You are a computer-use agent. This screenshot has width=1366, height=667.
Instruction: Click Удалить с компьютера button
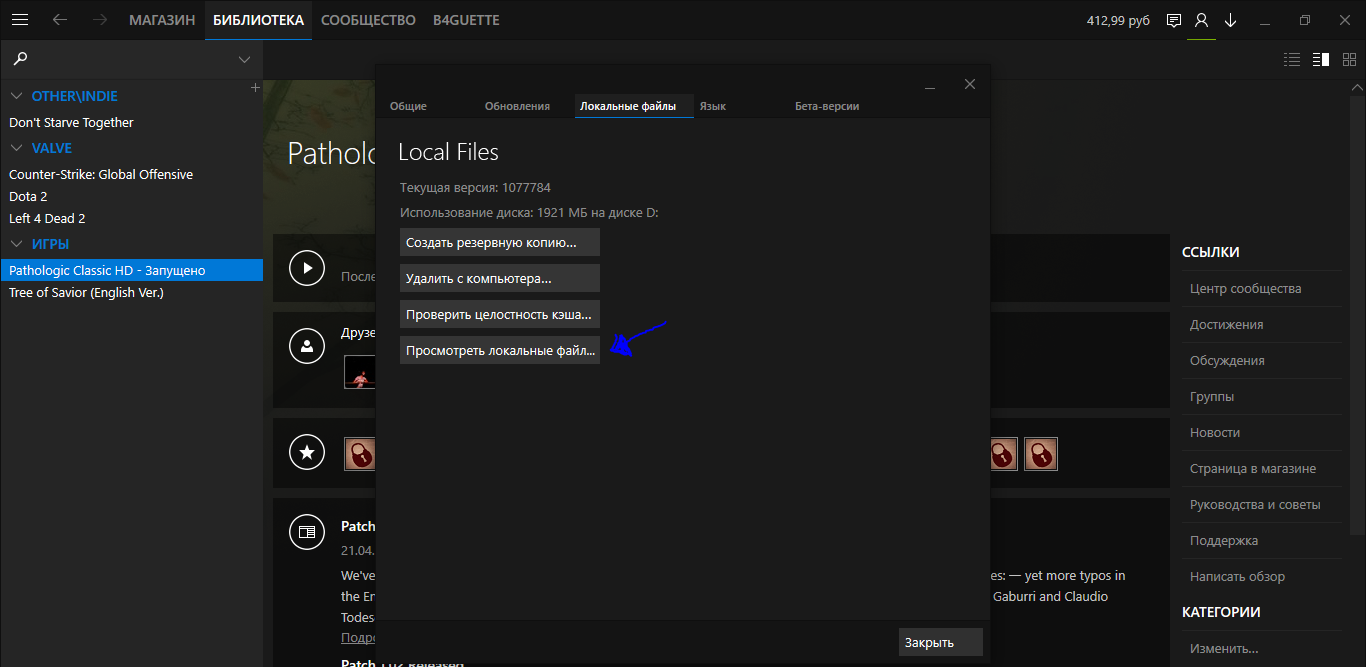[500, 278]
